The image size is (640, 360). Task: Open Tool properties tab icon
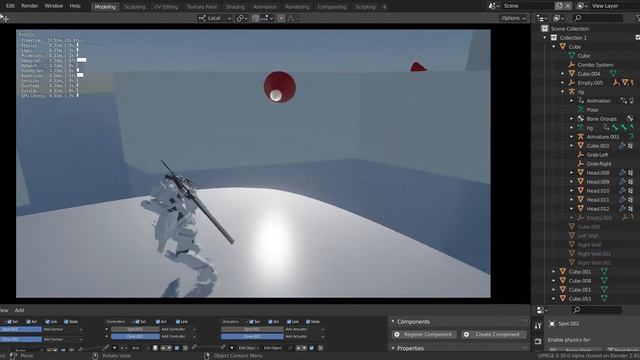click(x=538, y=326)
